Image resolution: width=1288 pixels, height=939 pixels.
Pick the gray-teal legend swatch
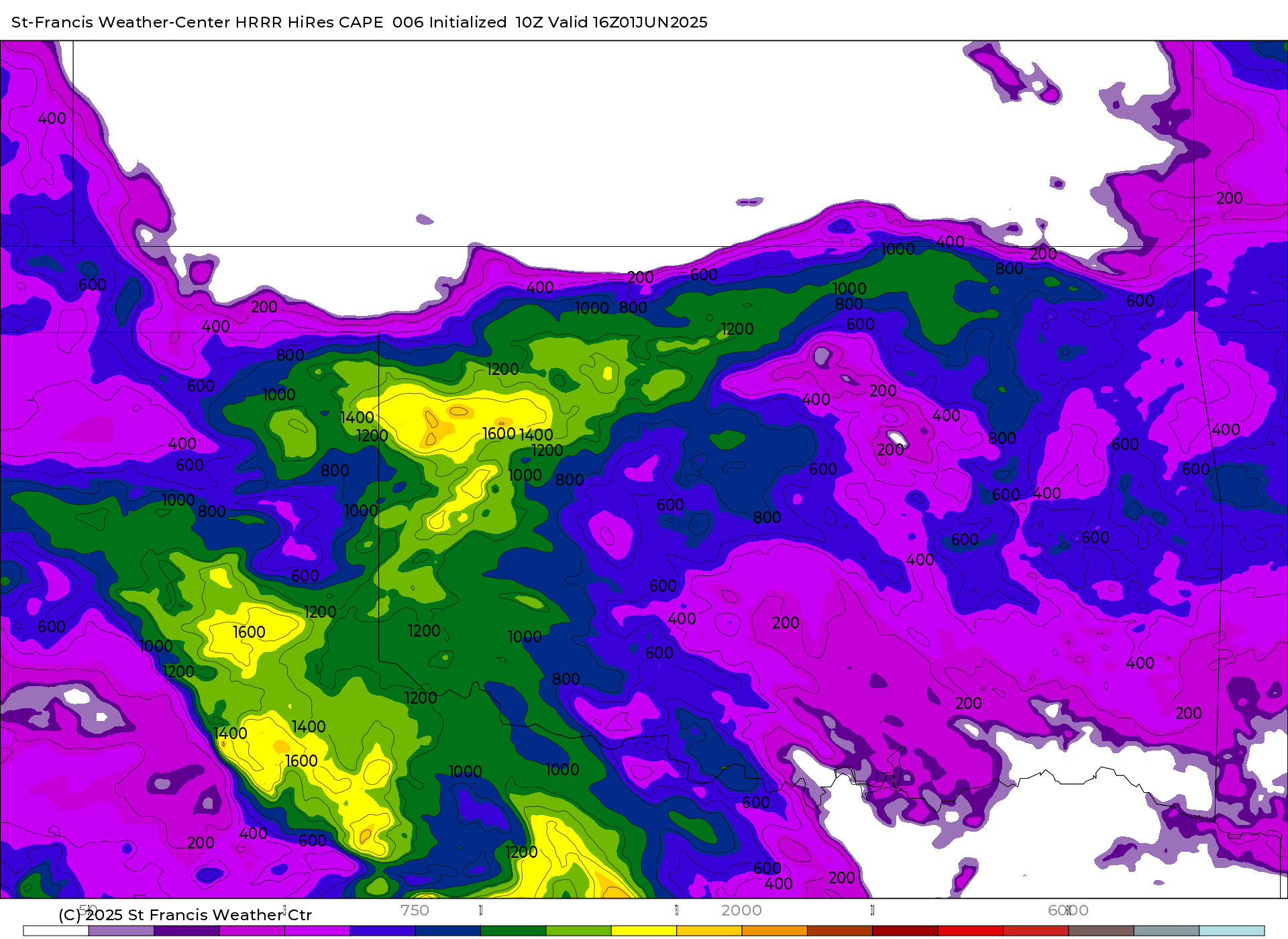(1167, 931)
